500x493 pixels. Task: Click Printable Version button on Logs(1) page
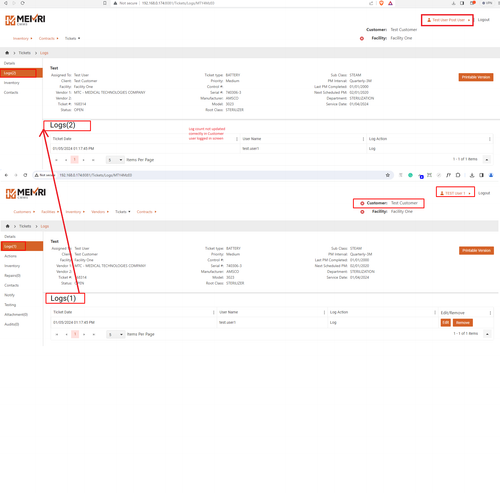click(476, 251)
